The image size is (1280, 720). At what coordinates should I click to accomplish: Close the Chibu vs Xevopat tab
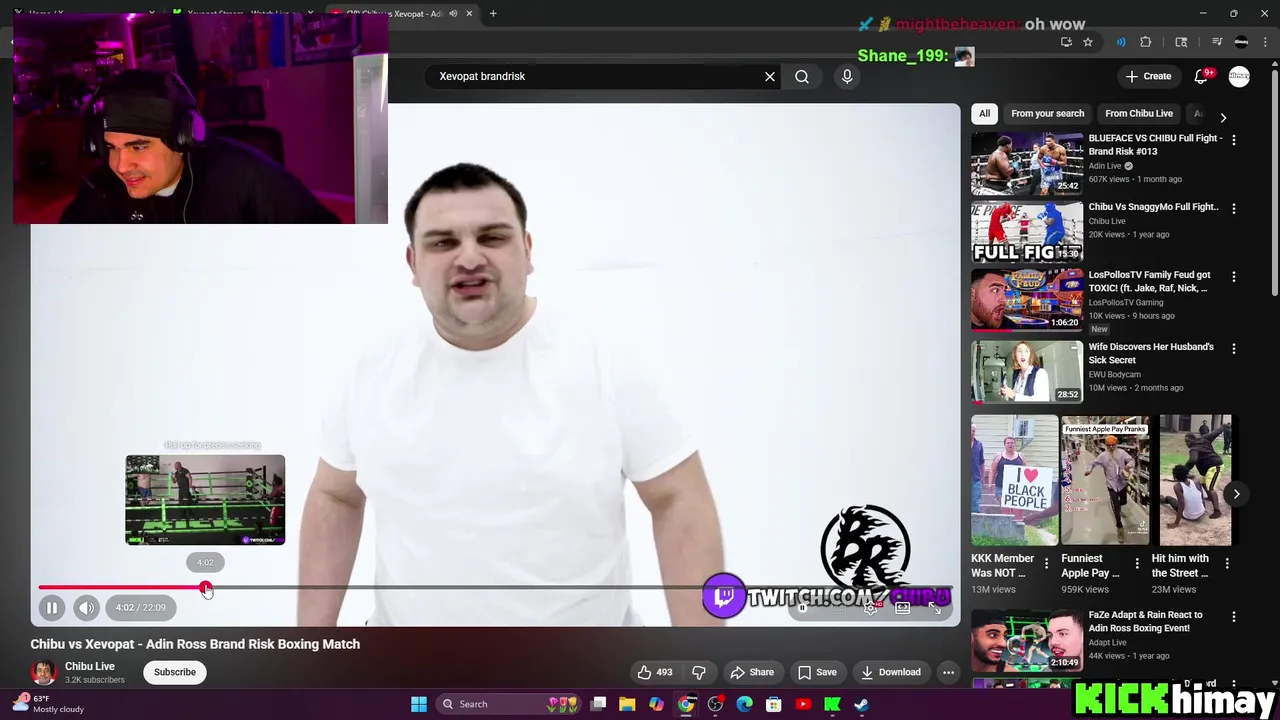(x=469, y=13)
